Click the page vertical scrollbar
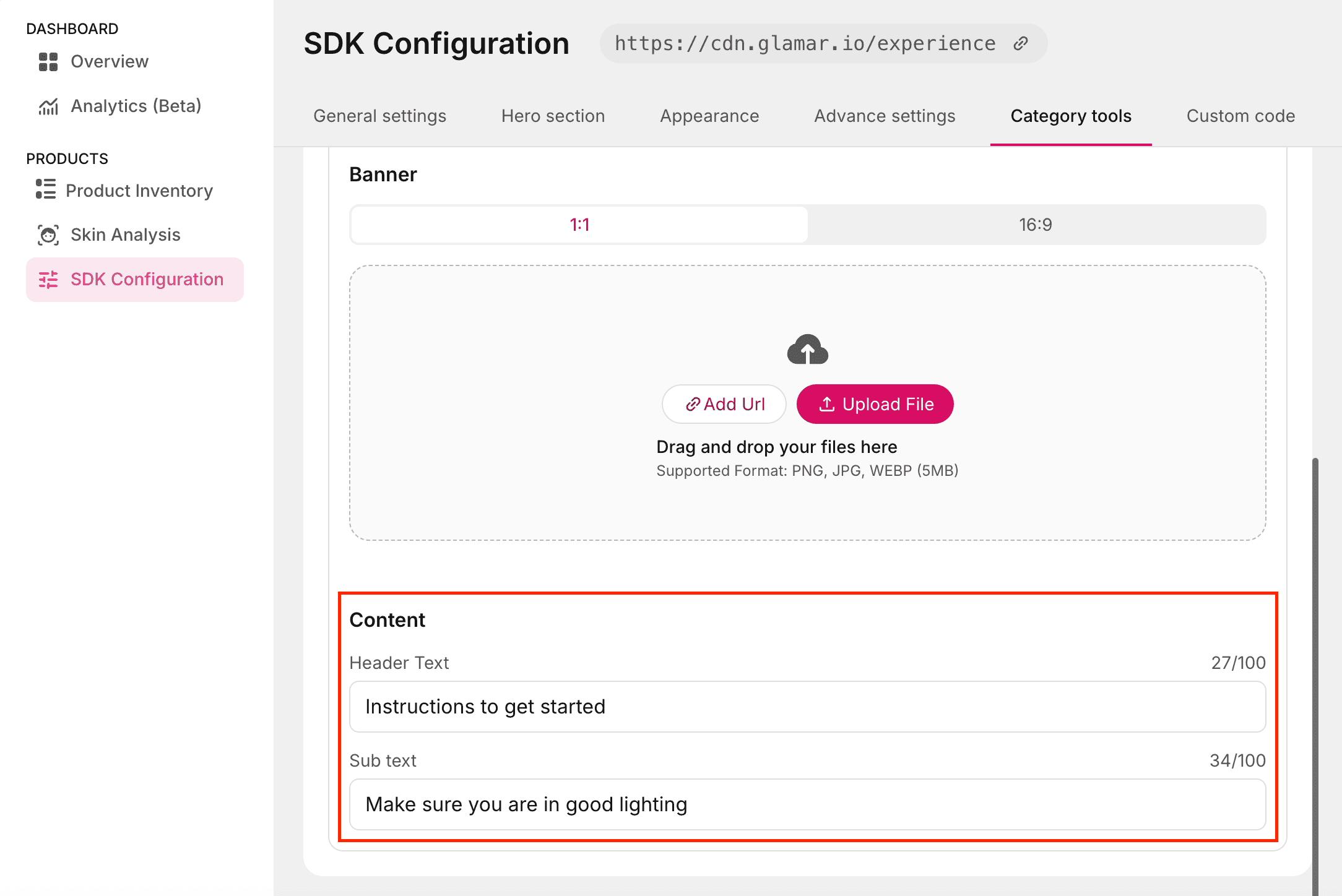Screen dimensions: 1342x896 [x=1315, y=674]
